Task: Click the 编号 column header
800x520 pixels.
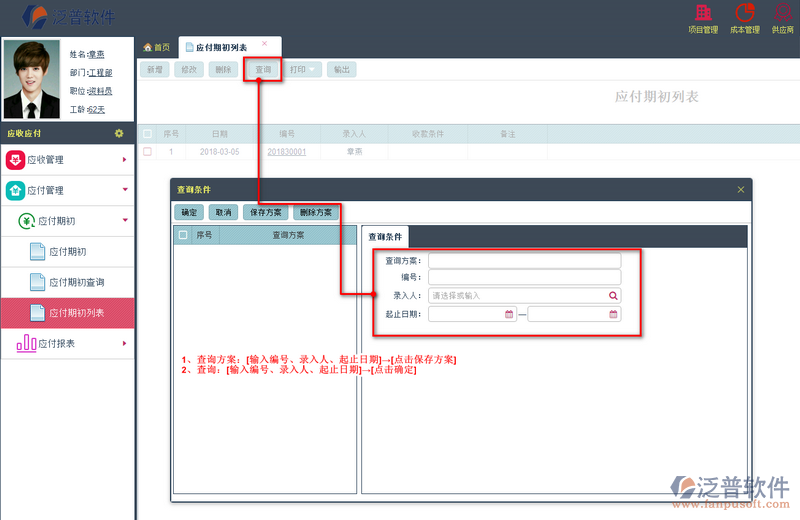Action: point(287,134)
